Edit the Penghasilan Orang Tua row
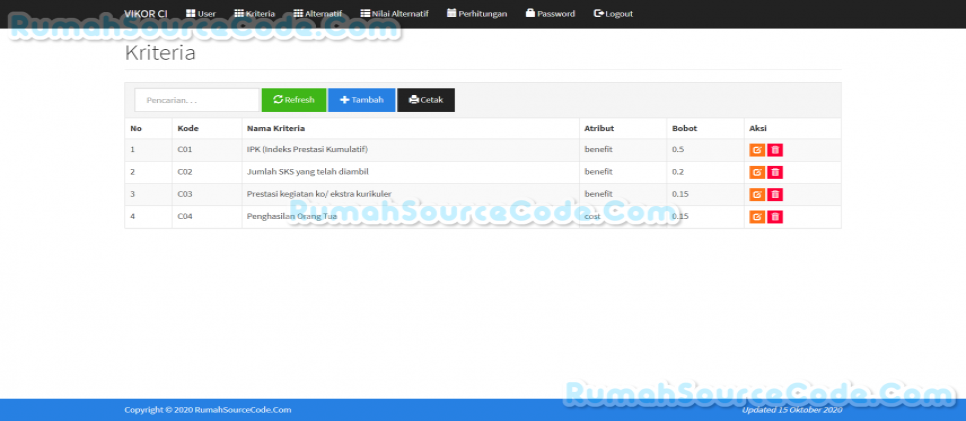The height and width of the screenshot is (421, 966). (x=757, y=216)
